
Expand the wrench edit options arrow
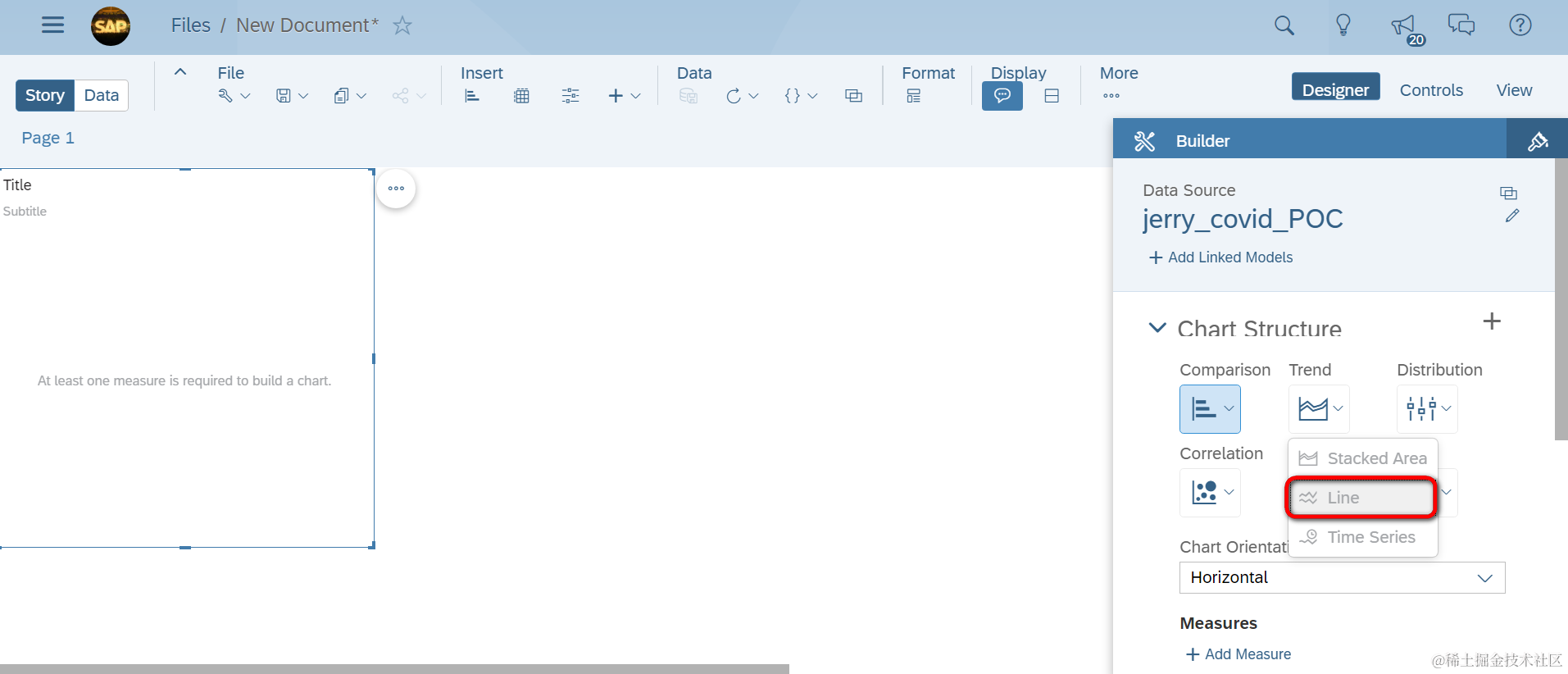(245, 96)
